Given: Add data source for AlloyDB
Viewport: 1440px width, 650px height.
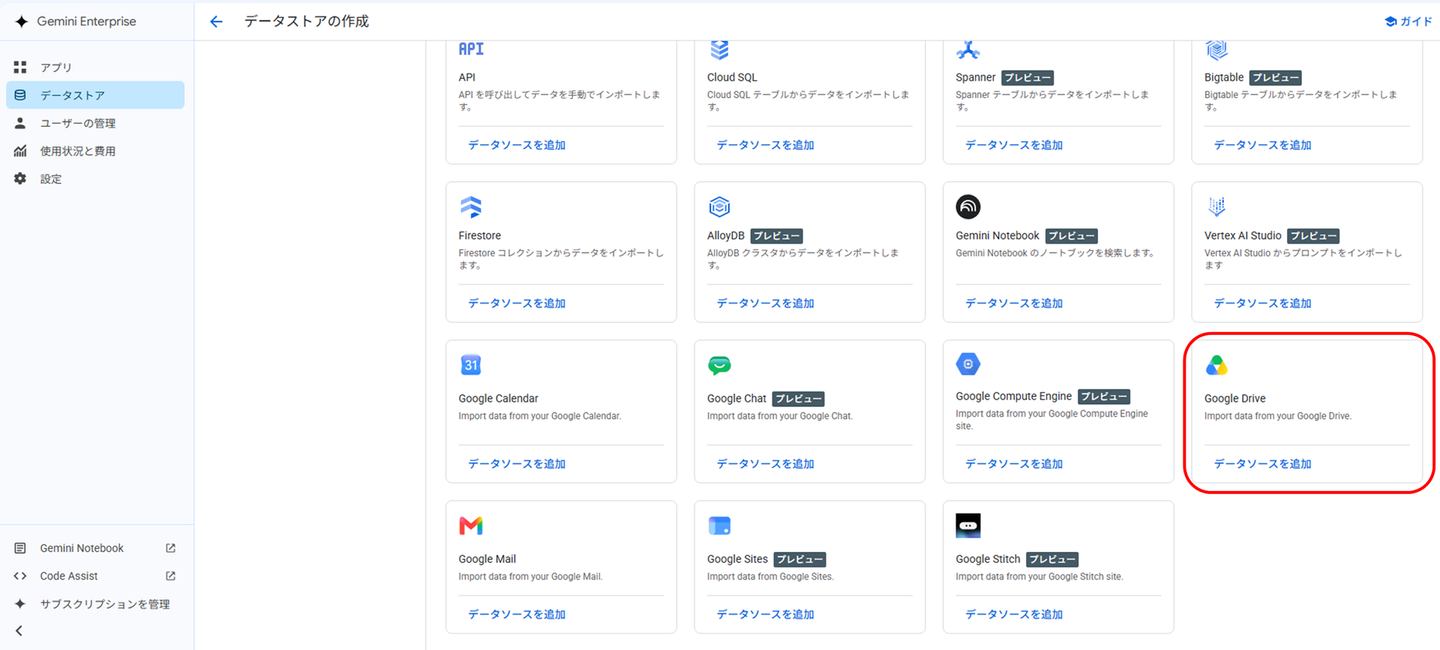Looking at the screenshot, I should [x=765, y=303].
